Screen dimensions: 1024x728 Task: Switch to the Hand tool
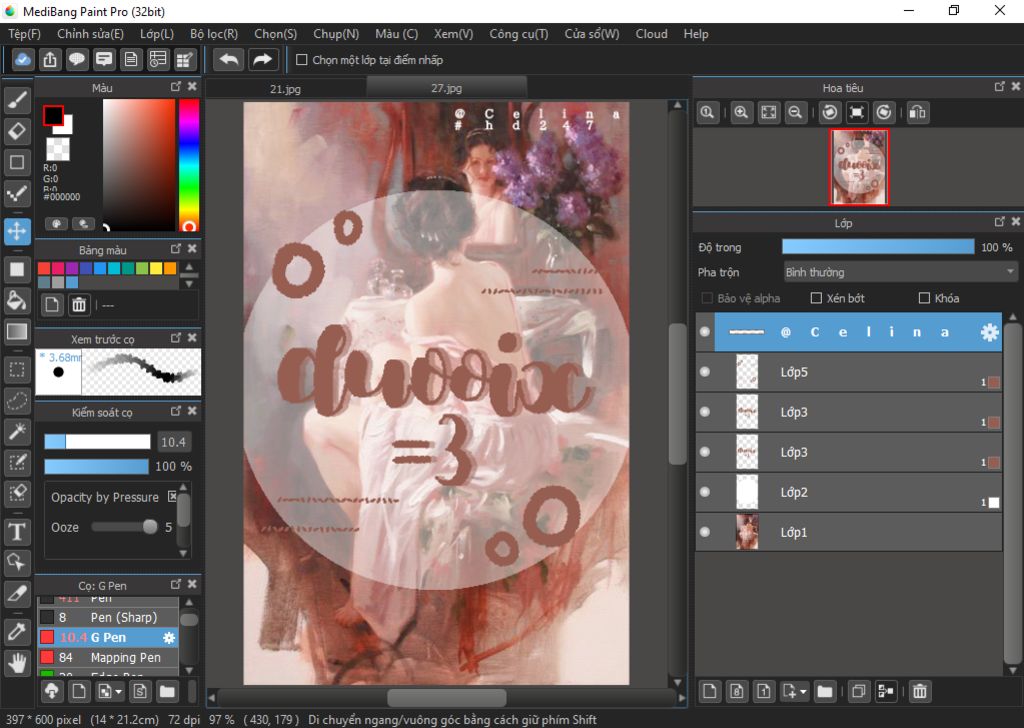point(17,663)
